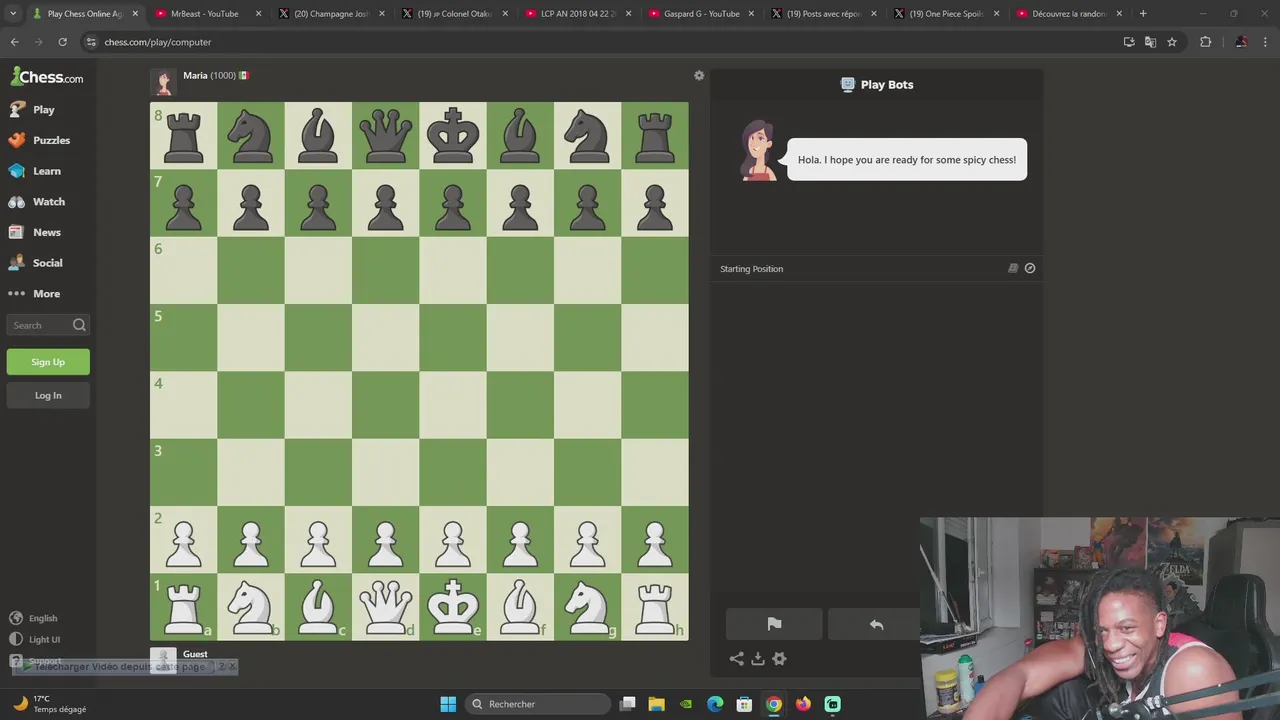Click the magnifier icon in the sidebar search

[x=79, y=325]
